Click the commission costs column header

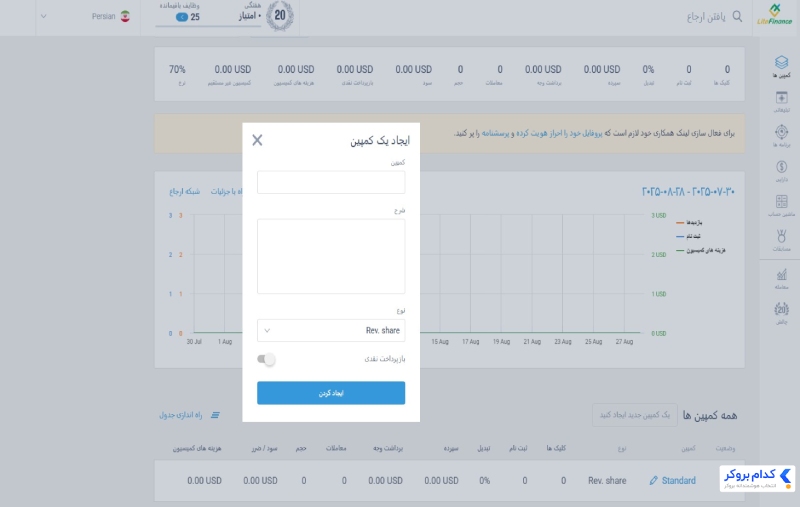(197, 448)
